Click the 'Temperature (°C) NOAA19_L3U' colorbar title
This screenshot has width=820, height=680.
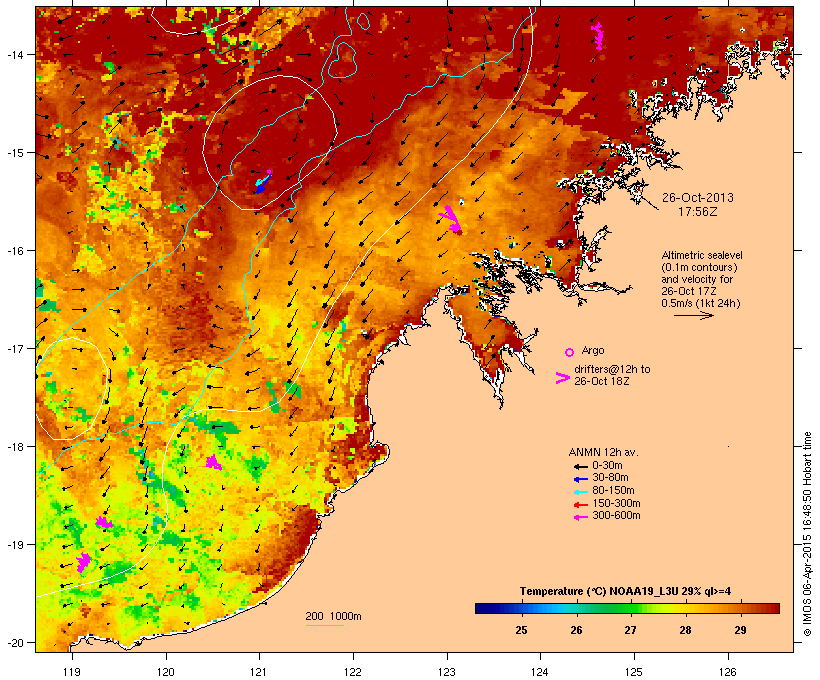tap(600, 592)
